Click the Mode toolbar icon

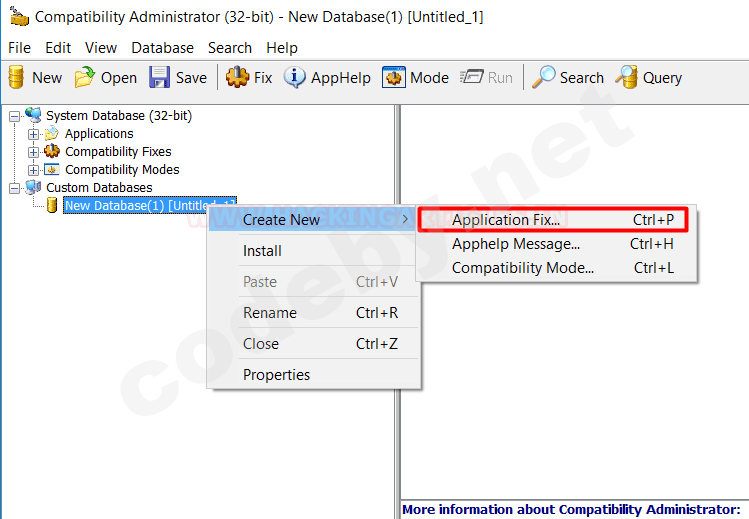coord(394,77)
